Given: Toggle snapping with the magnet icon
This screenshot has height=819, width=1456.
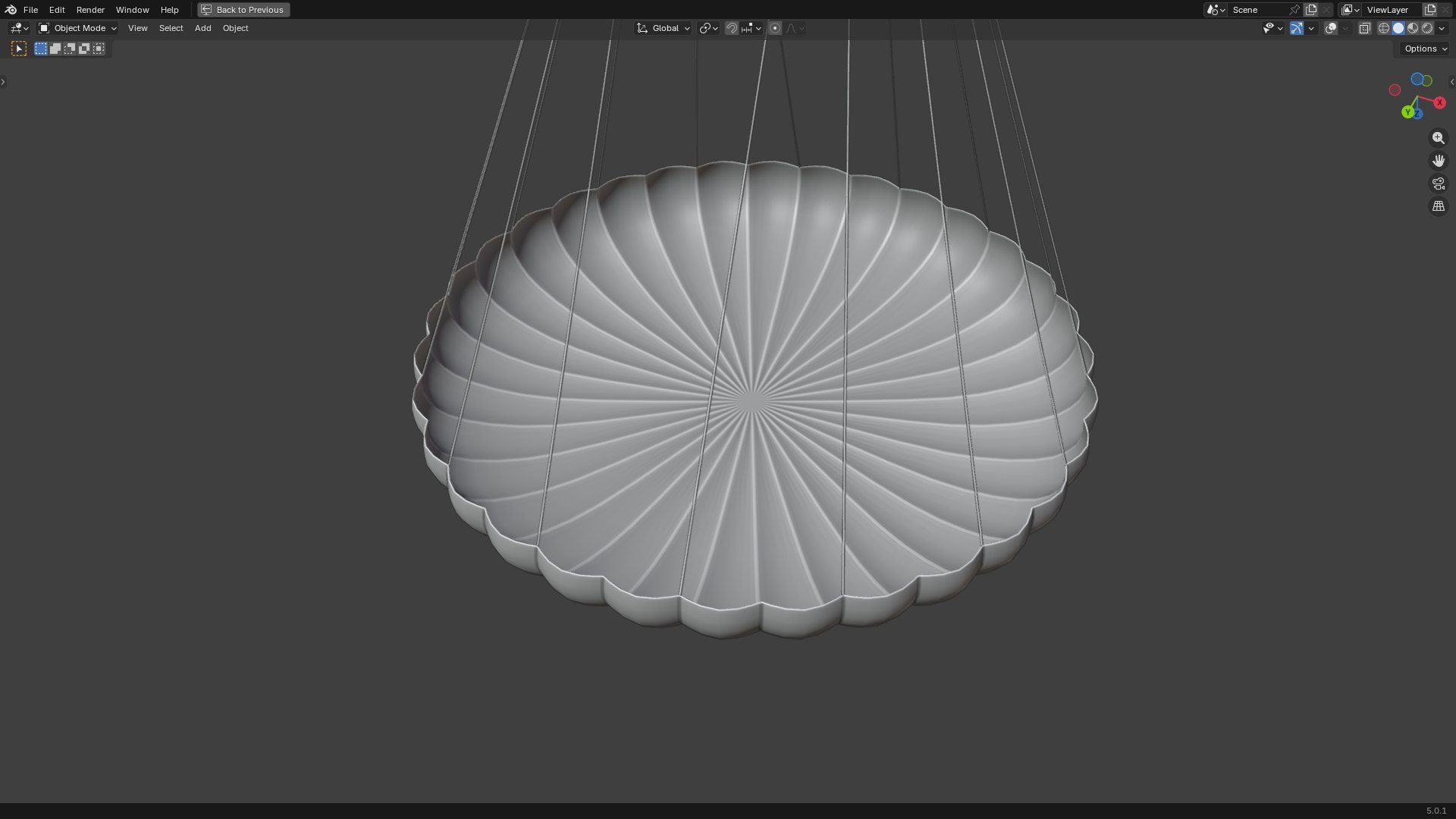Looking at the screenshot, I should [732, 28].
